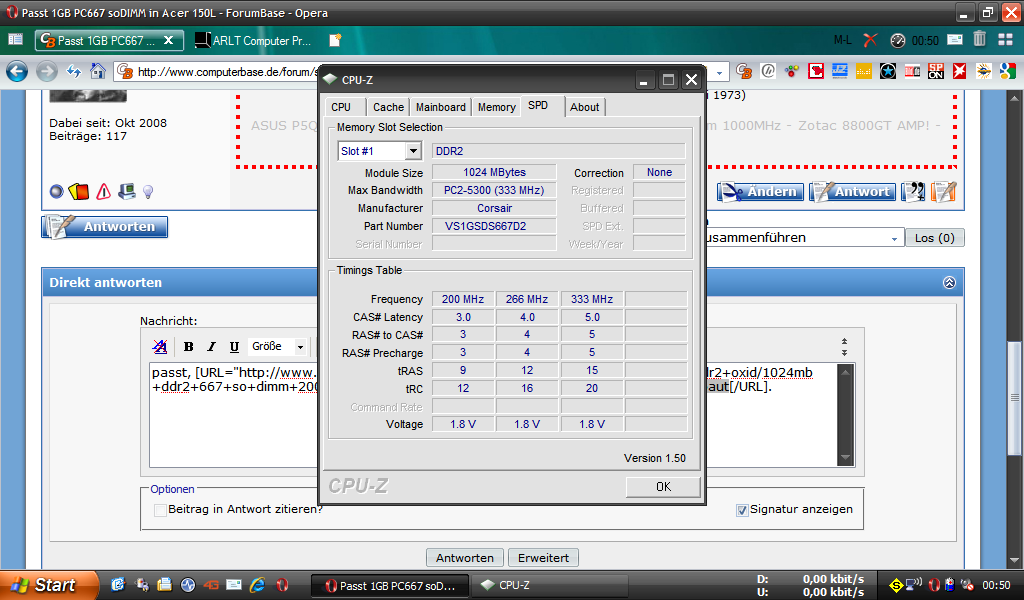Switch to ARLT Computer browser tab
The height and width of the screenshot is (600, 1024).
[x=255, y=40]
